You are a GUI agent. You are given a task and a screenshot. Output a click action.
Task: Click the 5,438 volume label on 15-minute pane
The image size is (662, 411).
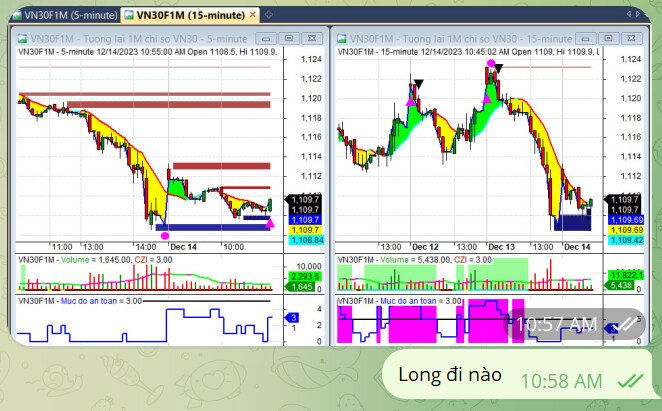[x=621, y=285]
